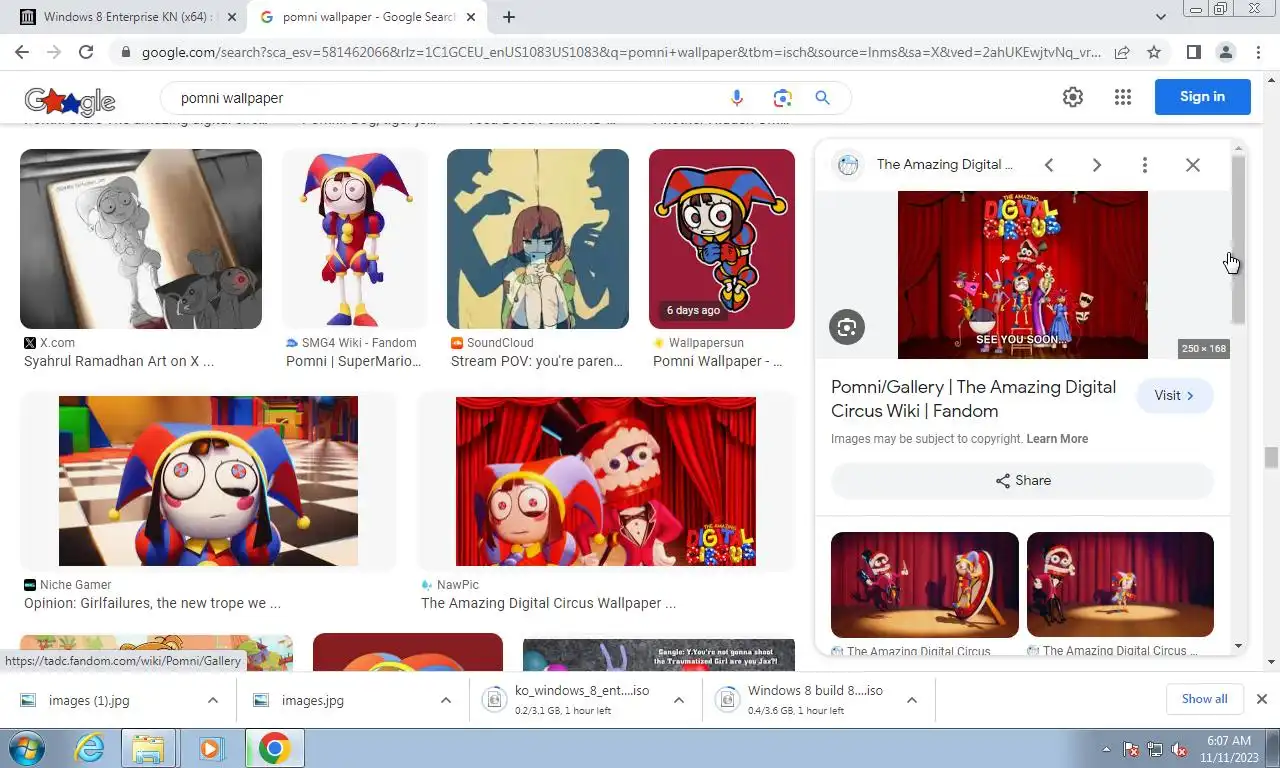Expand the tab search dropdown
This screenshot has width=1280, height=768.
click(x=1161, y=17)
